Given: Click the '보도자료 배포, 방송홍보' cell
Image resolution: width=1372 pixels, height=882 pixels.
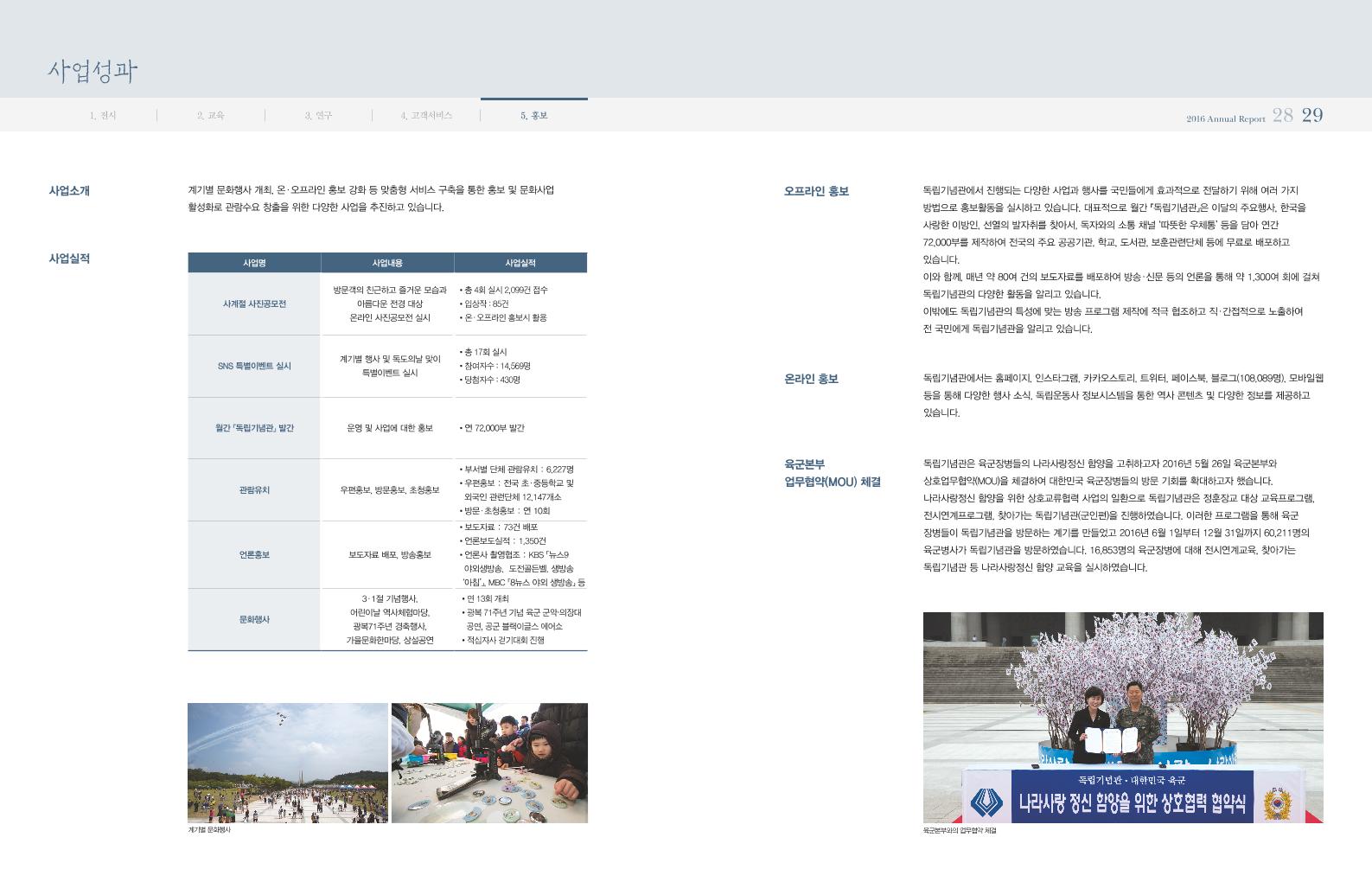Looking at the screenshot, I should point(389,555).
